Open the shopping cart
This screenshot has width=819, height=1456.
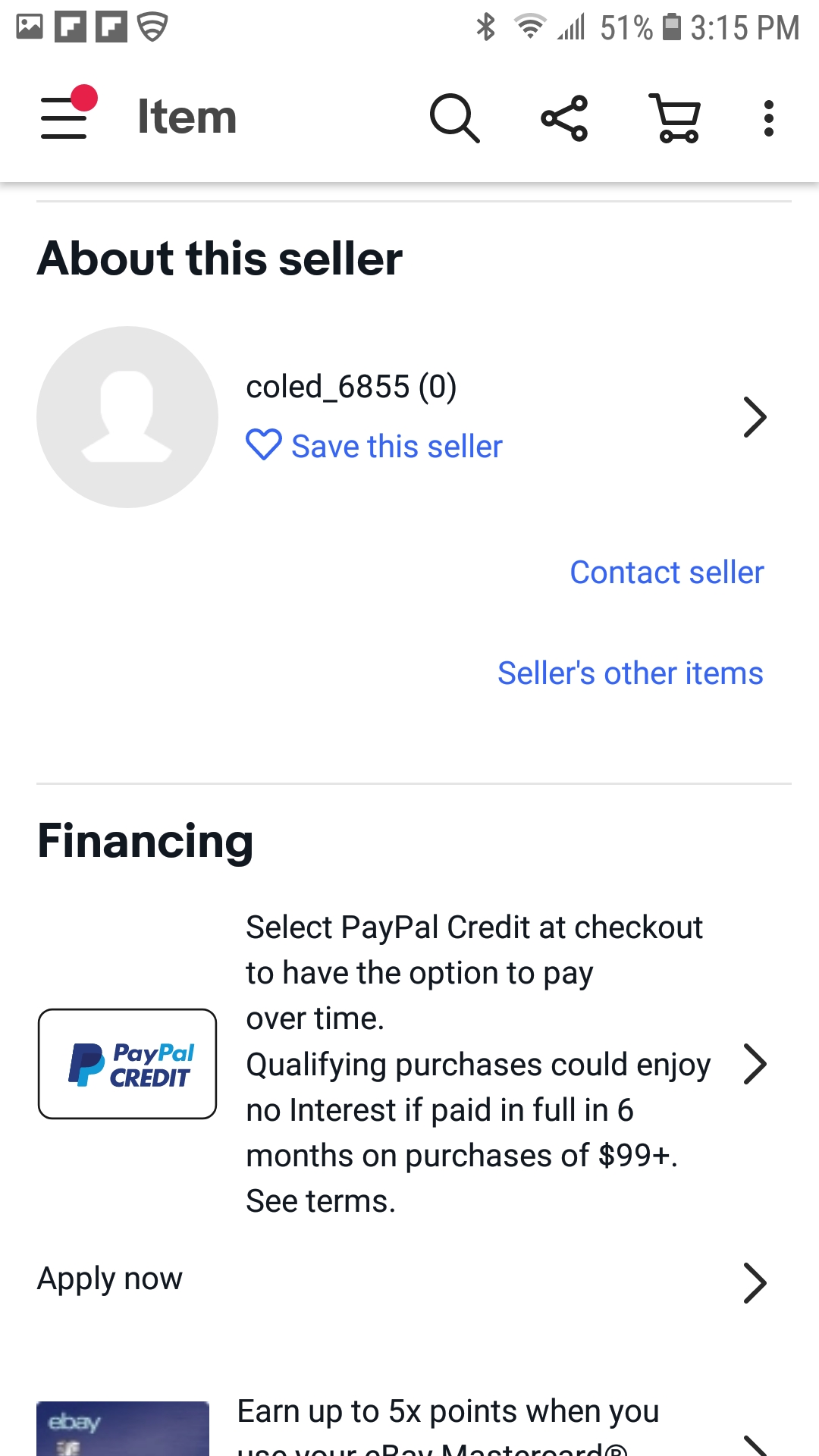coord(676,118)
